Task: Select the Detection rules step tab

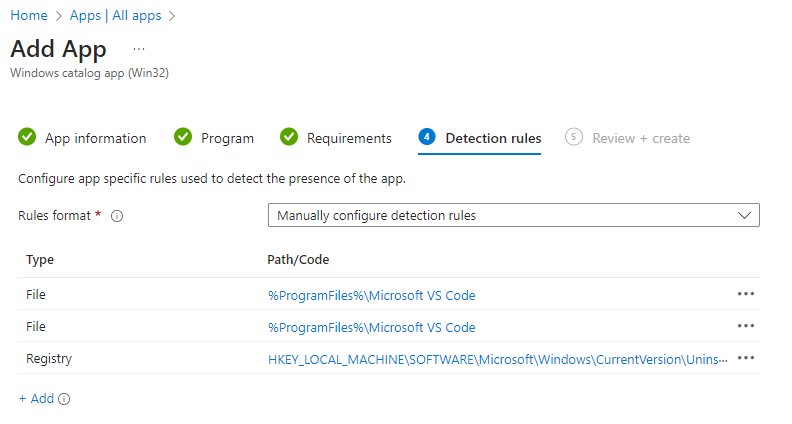Action: pyautogui.click(x=492, y=138)
